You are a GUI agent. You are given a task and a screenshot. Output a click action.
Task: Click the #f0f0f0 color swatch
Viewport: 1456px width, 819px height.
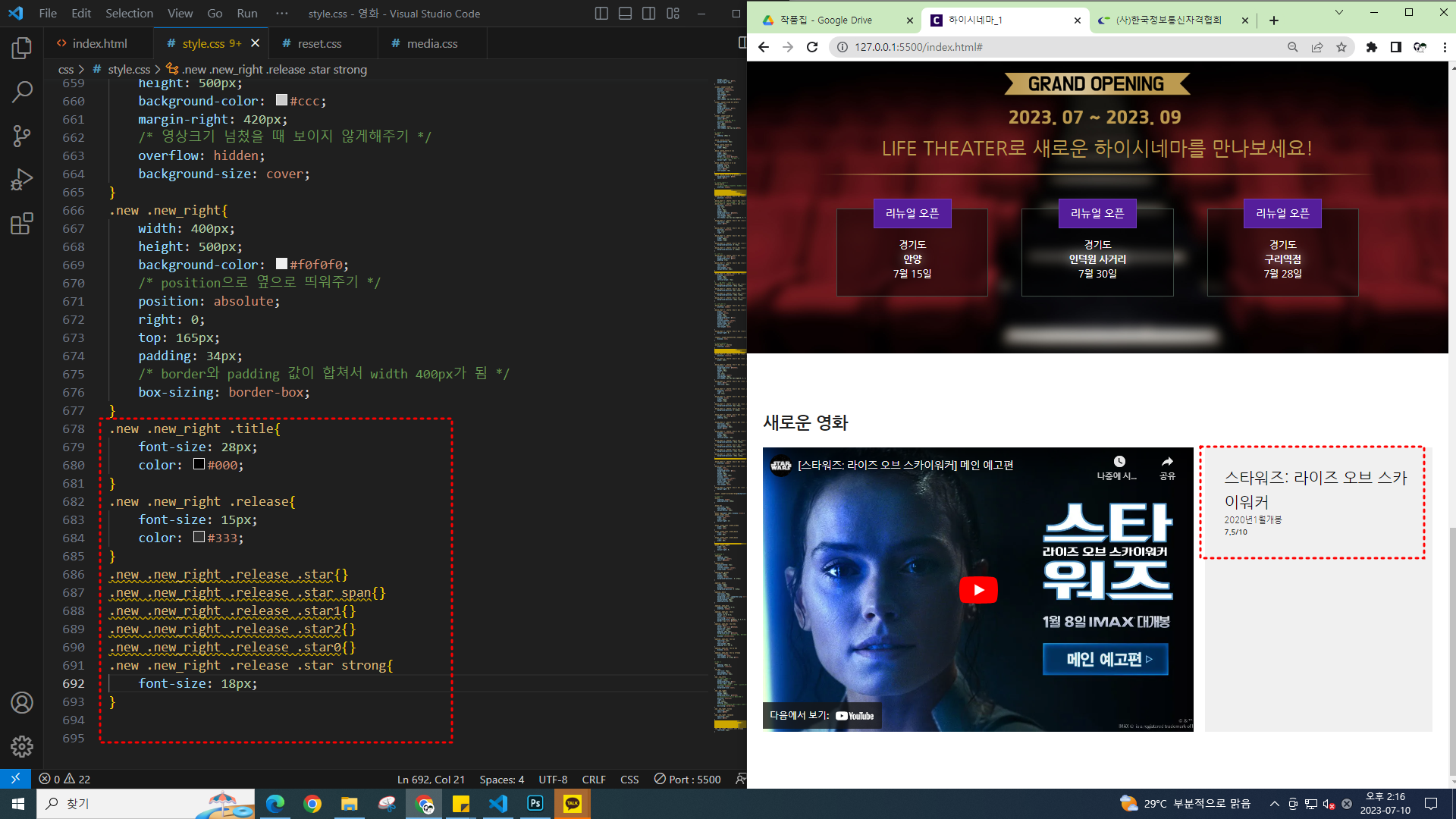pyautogui.click(x=281, y=264)
